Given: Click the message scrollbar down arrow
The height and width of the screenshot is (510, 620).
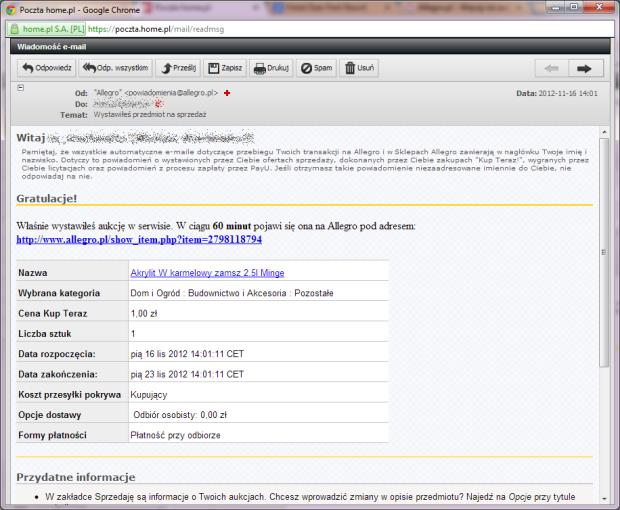Looking at the screenshot, I should point(604,499).
